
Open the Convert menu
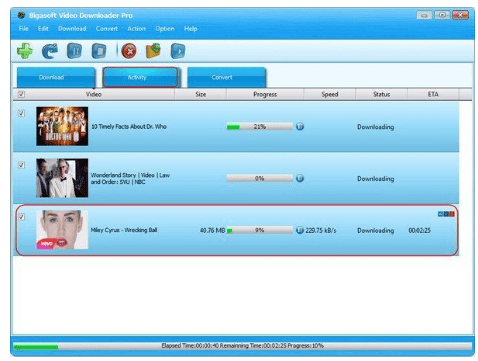tap(107, 29)
